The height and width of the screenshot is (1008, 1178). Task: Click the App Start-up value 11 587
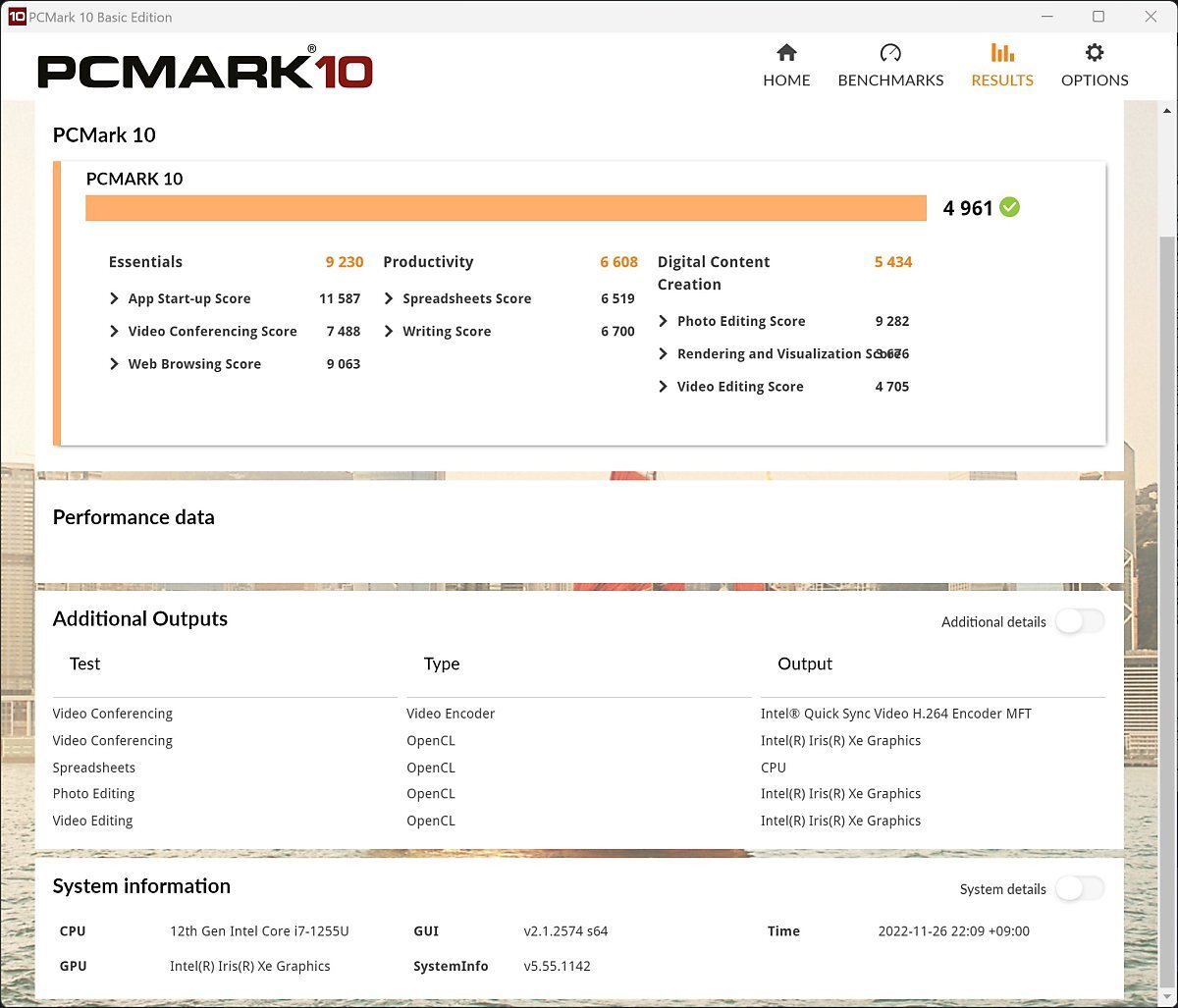(340, 298)
